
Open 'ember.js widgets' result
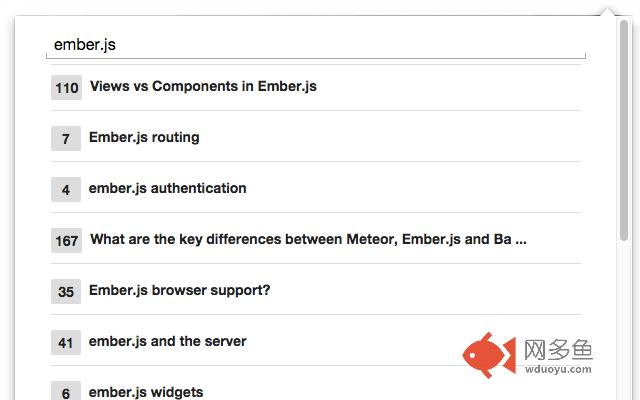pos(146,392)
